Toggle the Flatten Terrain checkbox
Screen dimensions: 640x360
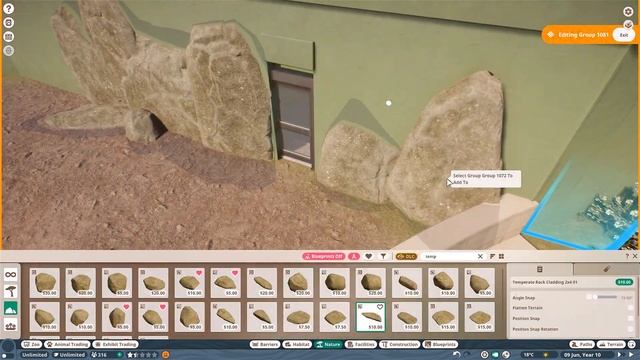coord(631,308)
